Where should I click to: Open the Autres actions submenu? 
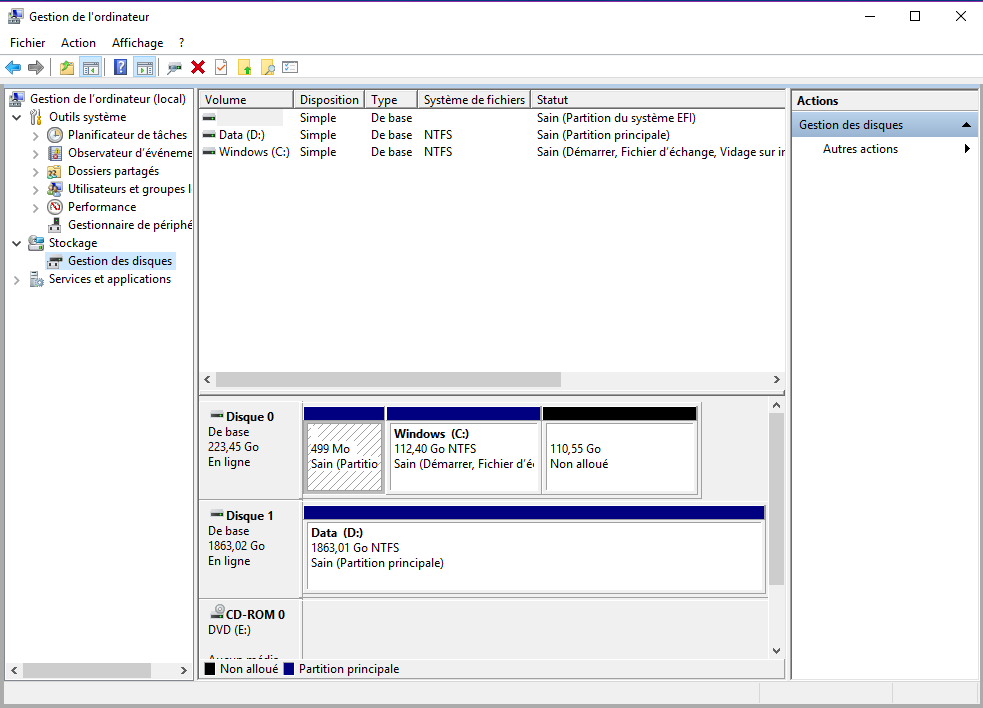[x=885, y=149]
